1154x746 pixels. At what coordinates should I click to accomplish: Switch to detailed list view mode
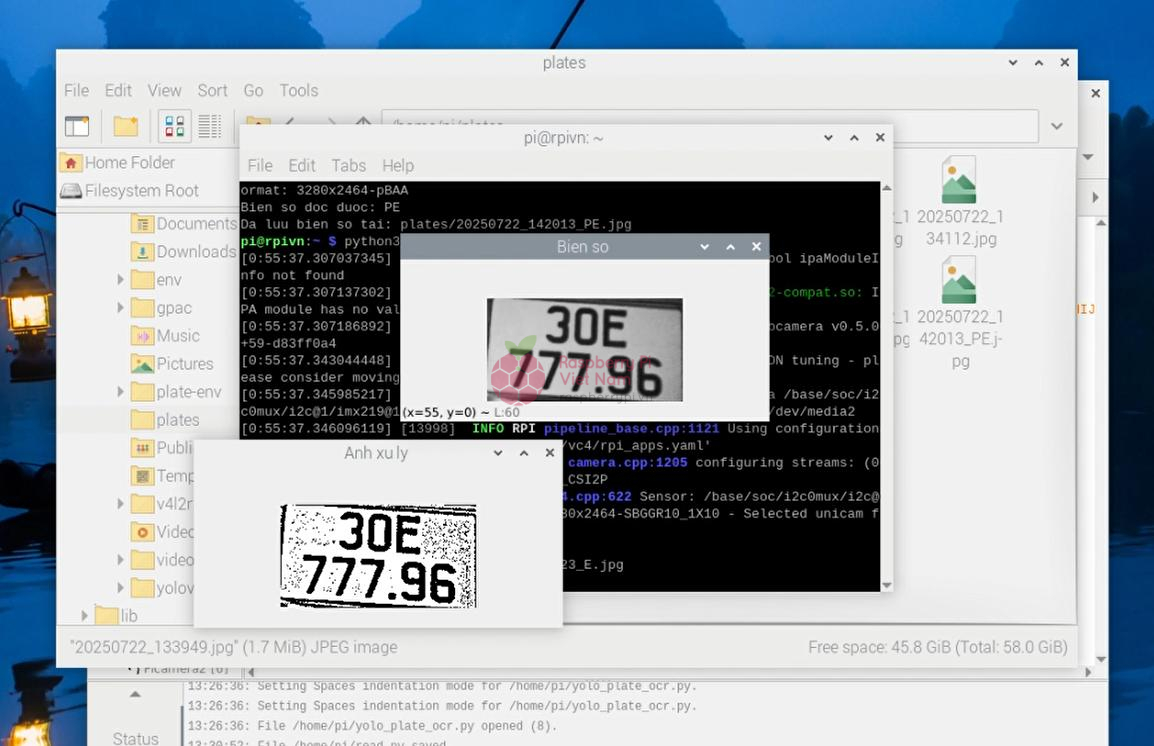pyautogui.click(x=209, y=126)
